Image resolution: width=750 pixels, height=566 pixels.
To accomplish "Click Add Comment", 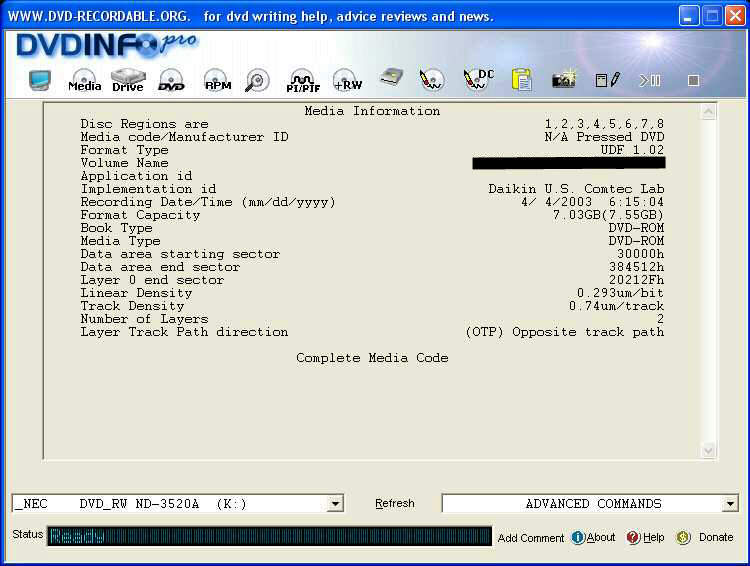I will click(531, 538).
